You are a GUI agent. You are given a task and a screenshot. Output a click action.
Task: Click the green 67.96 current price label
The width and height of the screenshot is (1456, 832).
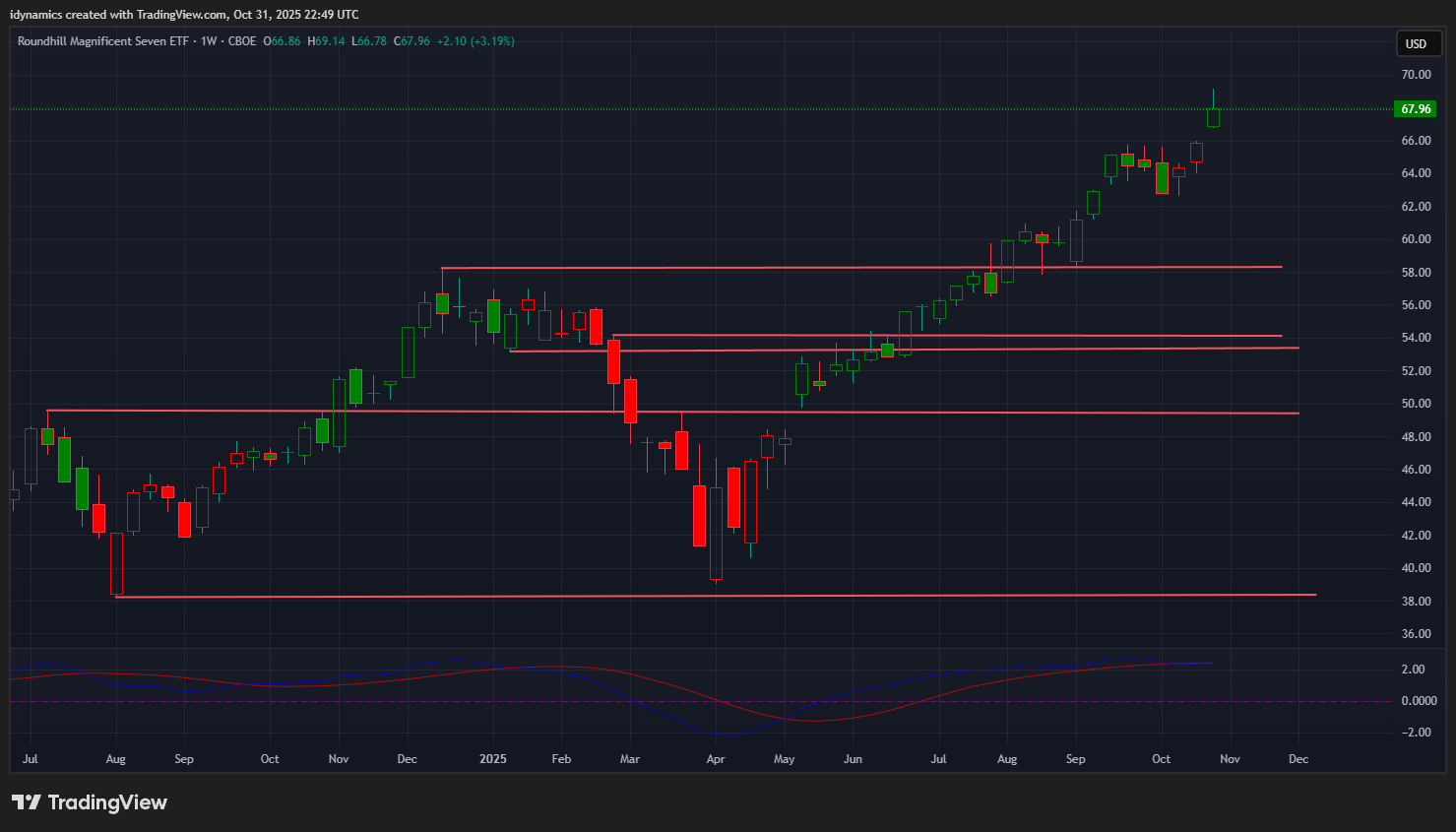(x=1415, y=109)
